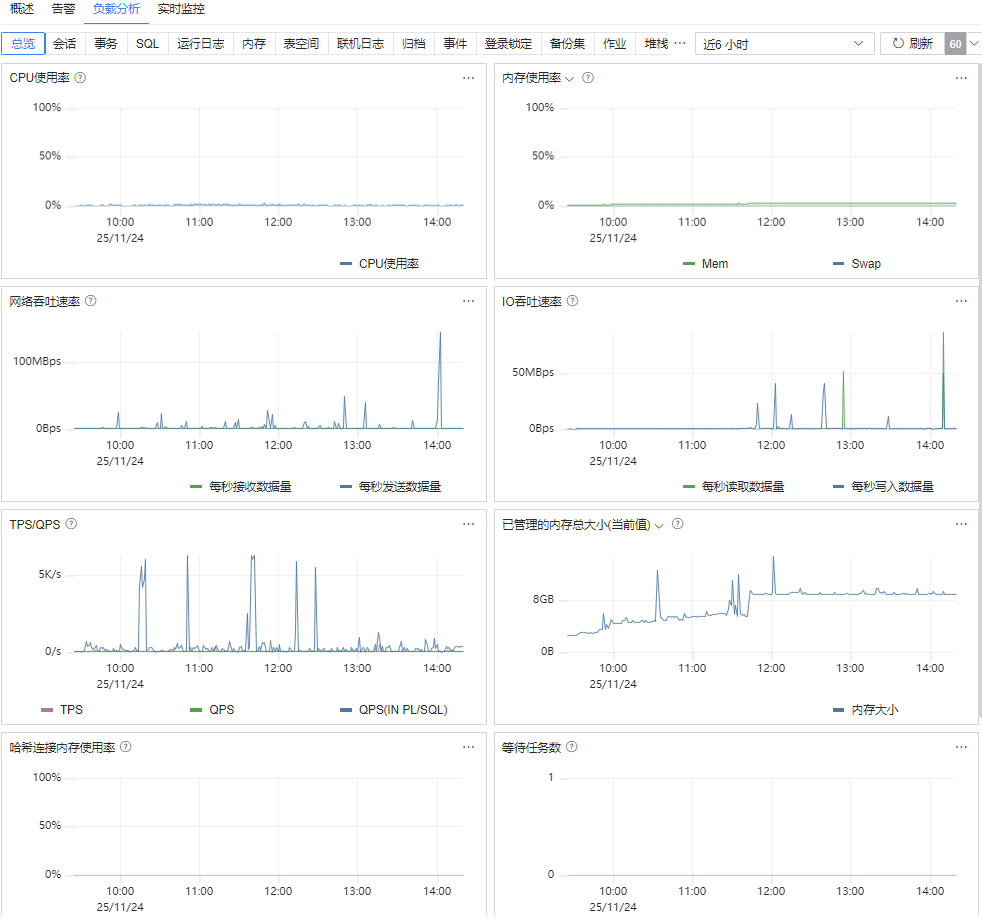The height and width of the screenshot is (919, 982).
Task: Click the CPU使用率 legend color marker
Action: click(346, 264)
